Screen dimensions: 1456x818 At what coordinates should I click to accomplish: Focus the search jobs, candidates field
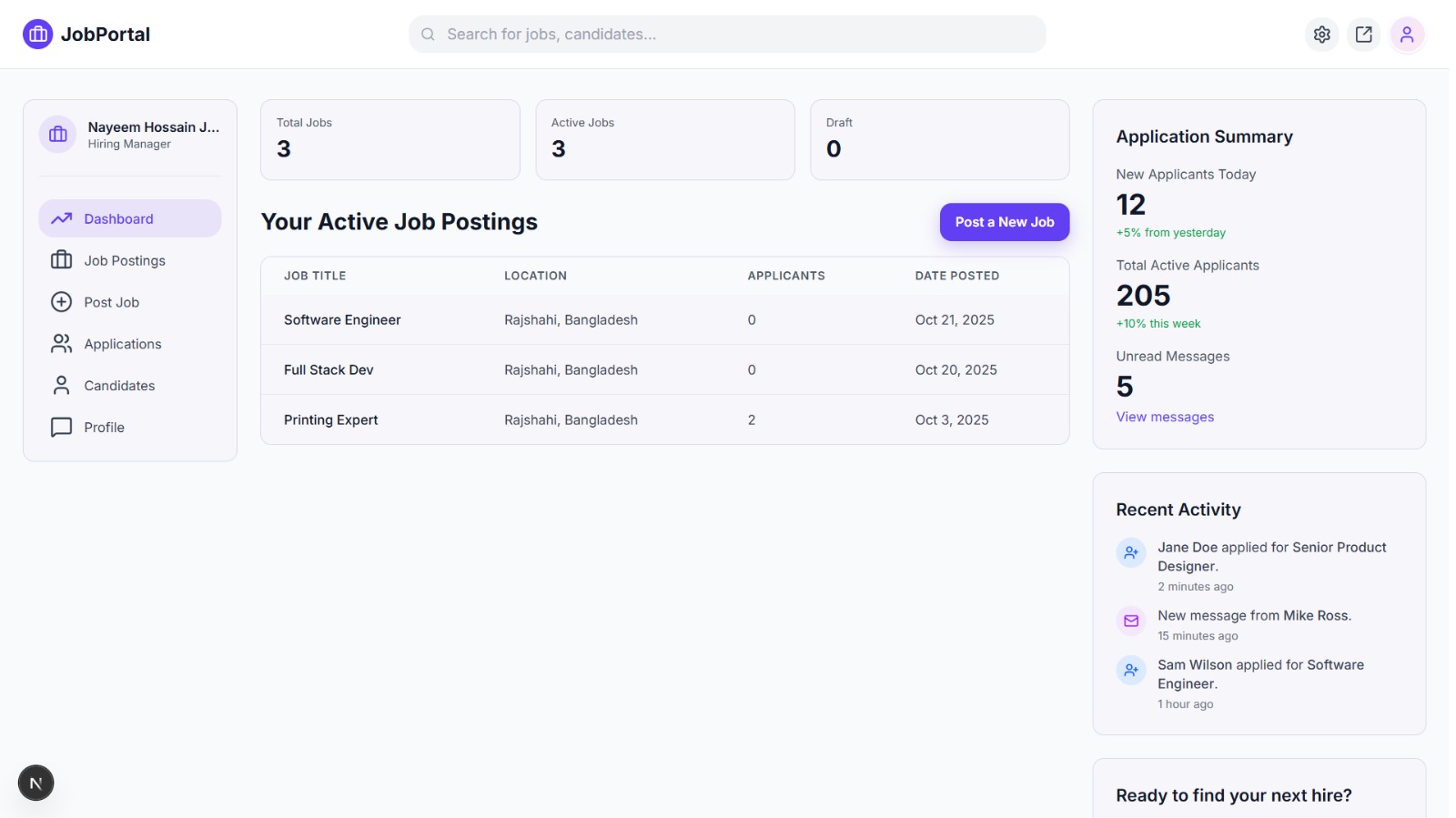(727, 35)
